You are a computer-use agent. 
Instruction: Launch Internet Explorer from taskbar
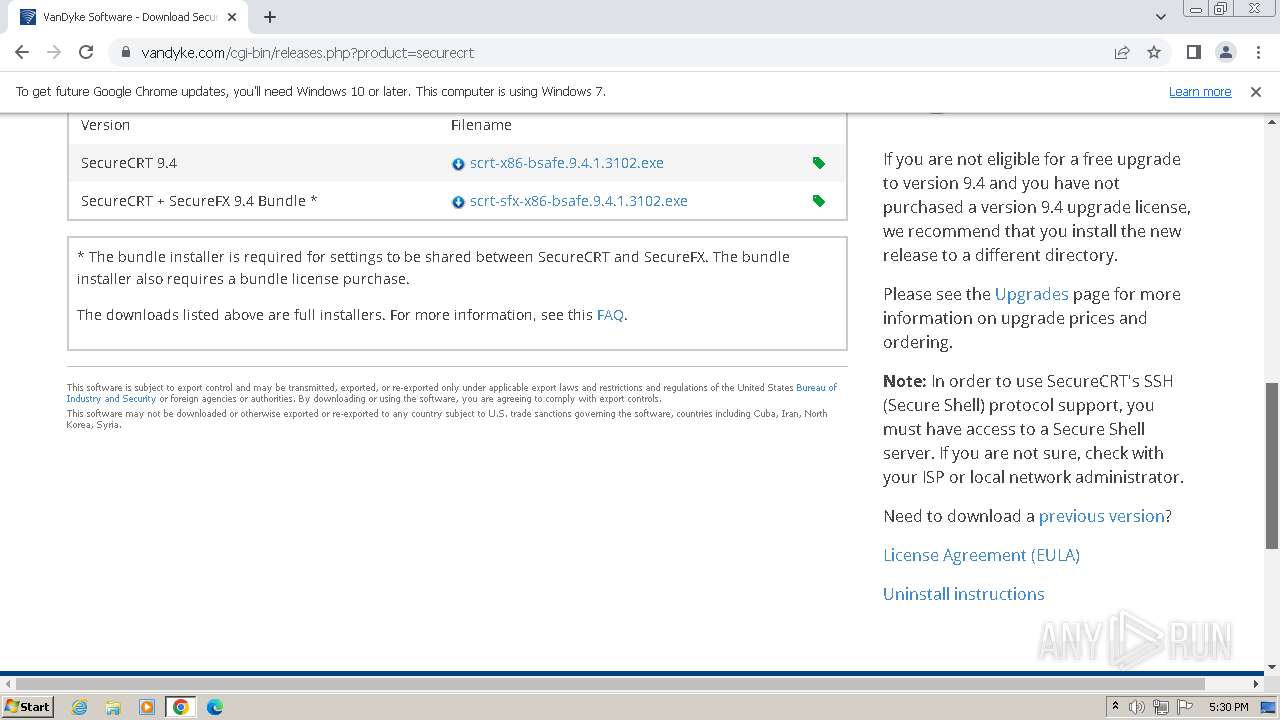(80, 707)
